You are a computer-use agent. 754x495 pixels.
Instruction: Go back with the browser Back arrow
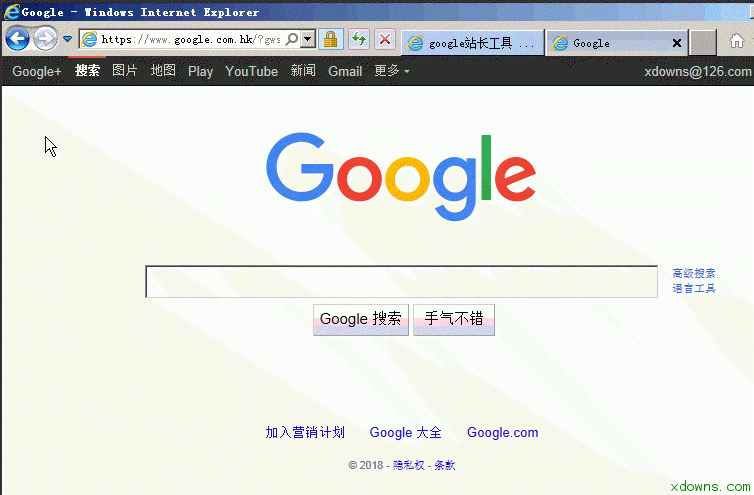(17, 38)
